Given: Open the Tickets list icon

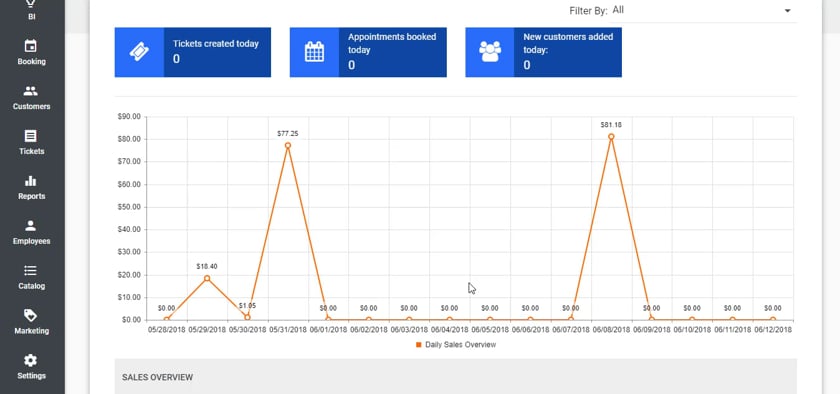Looking at the screenshot, I should (31, 136).
